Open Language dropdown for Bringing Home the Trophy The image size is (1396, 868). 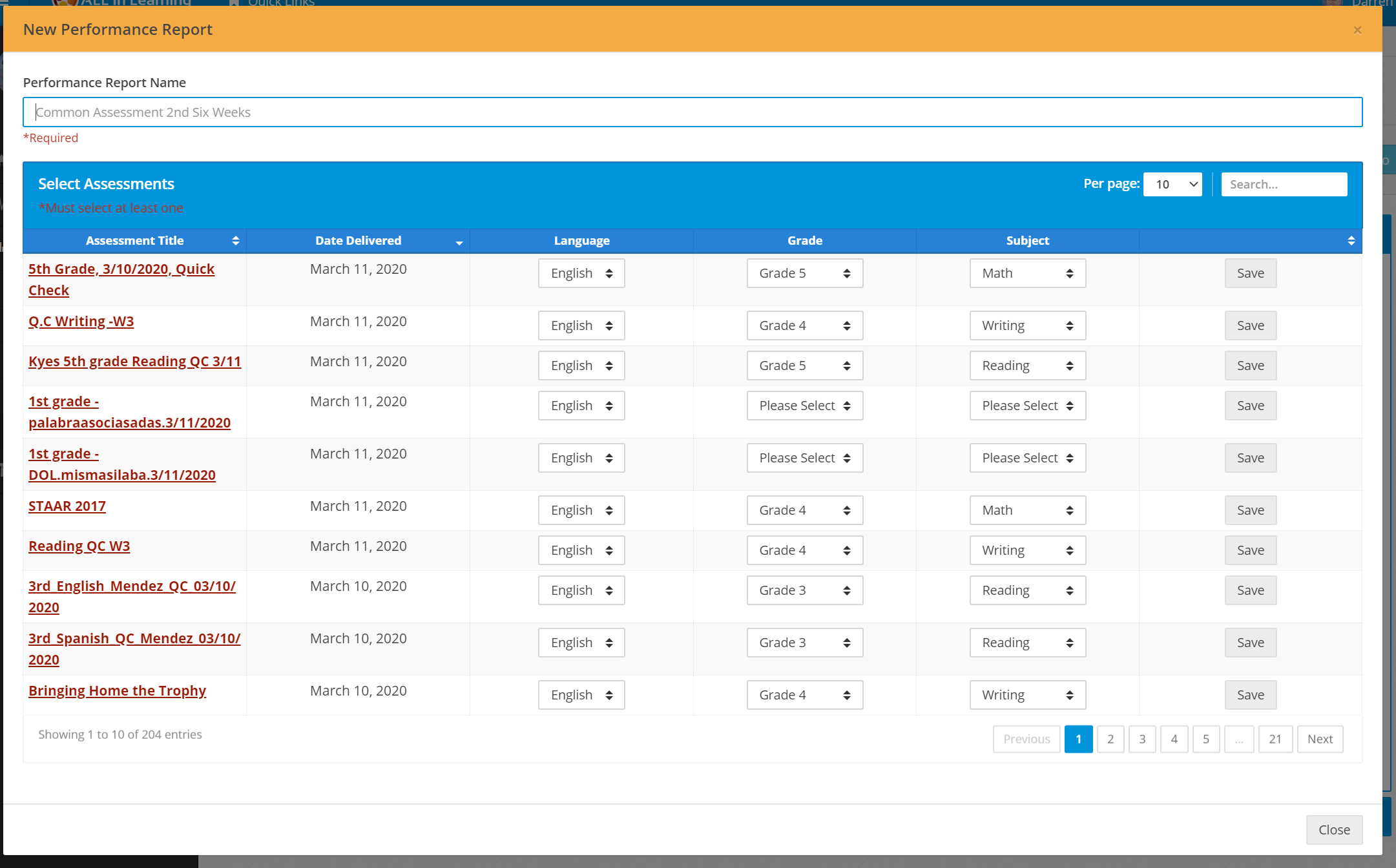click(581, 695)
